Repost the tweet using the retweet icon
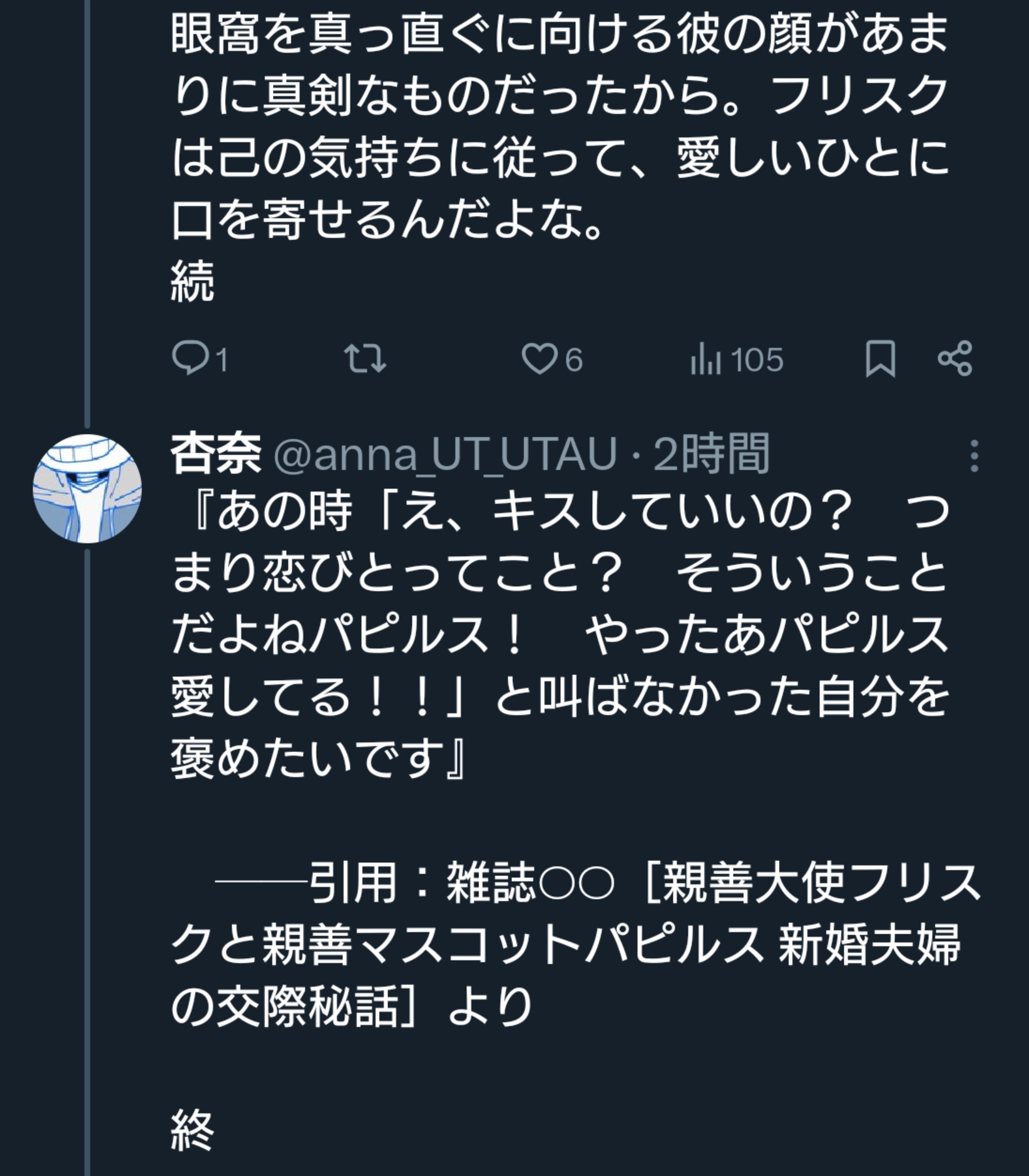Image resolution: width=1029 pixels, height=1176 pixels. (x=366, y=359)
